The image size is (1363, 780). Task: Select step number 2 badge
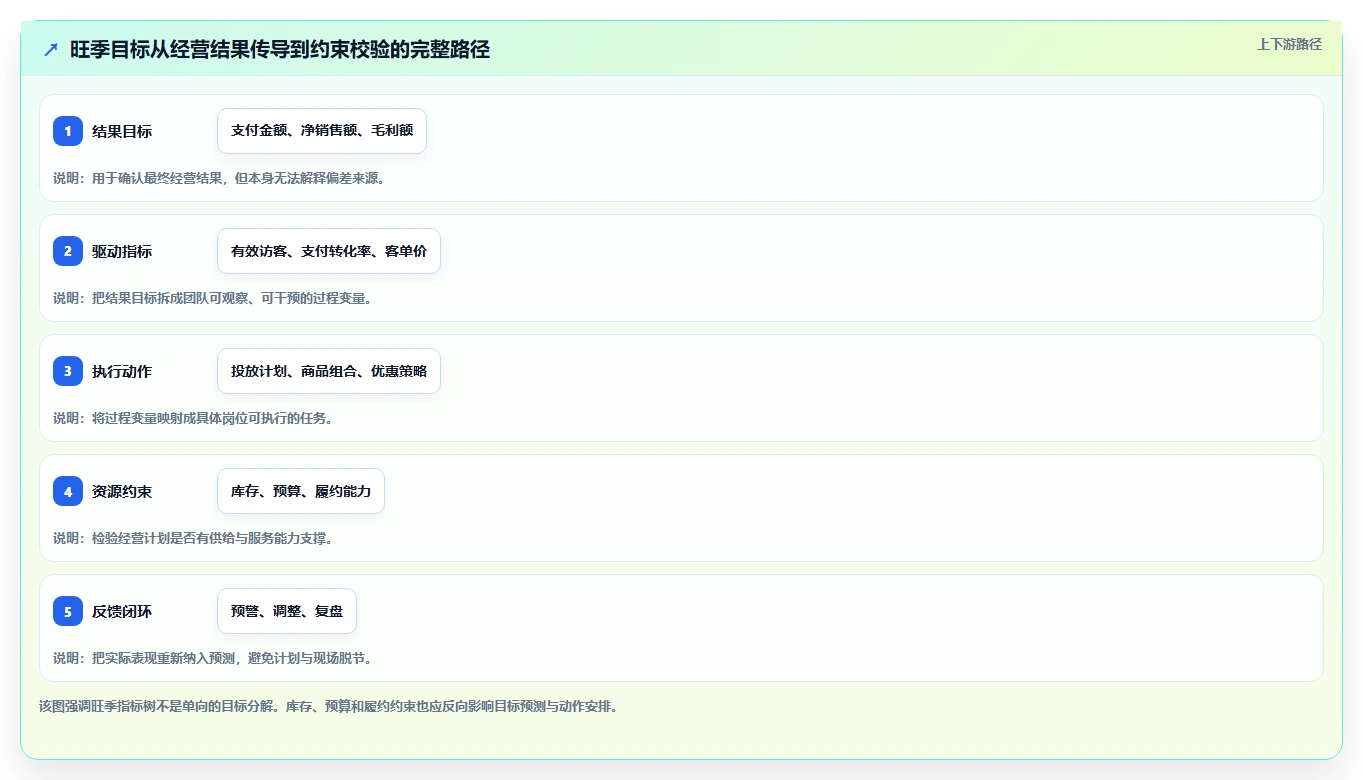[68, 251]
